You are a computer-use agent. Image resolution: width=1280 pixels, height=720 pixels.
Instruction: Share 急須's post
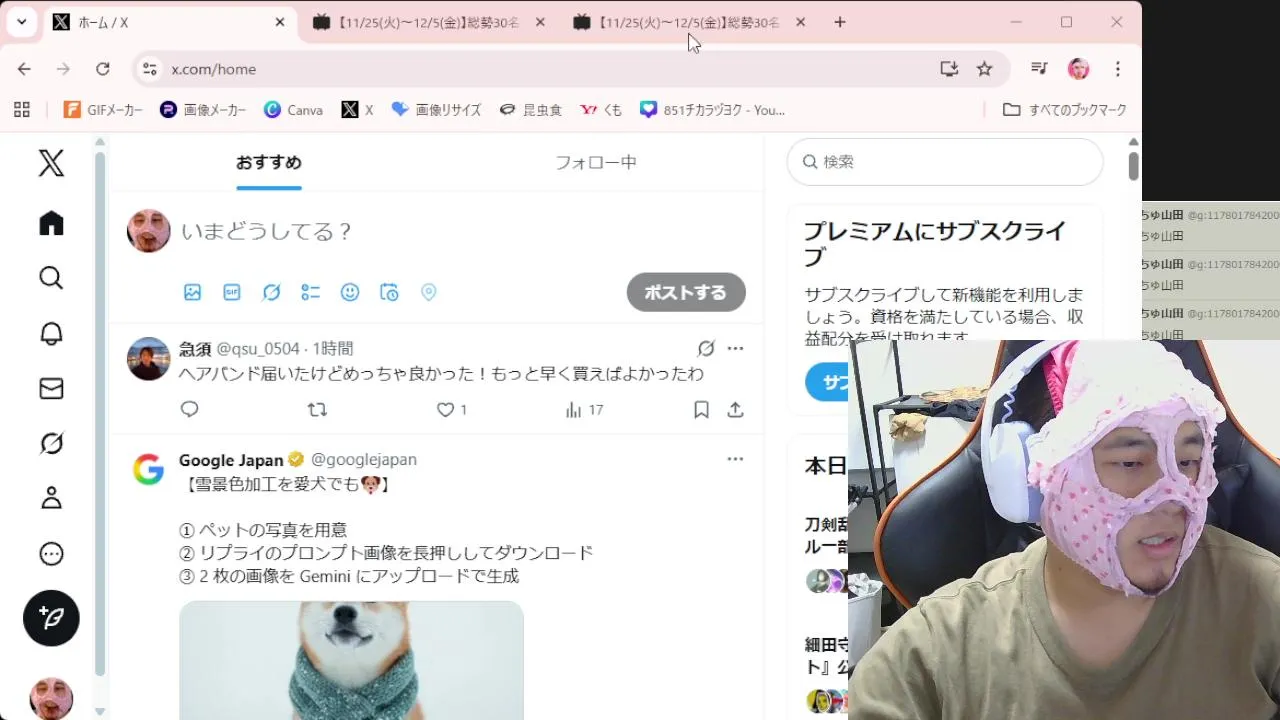(x=735, y=409)
